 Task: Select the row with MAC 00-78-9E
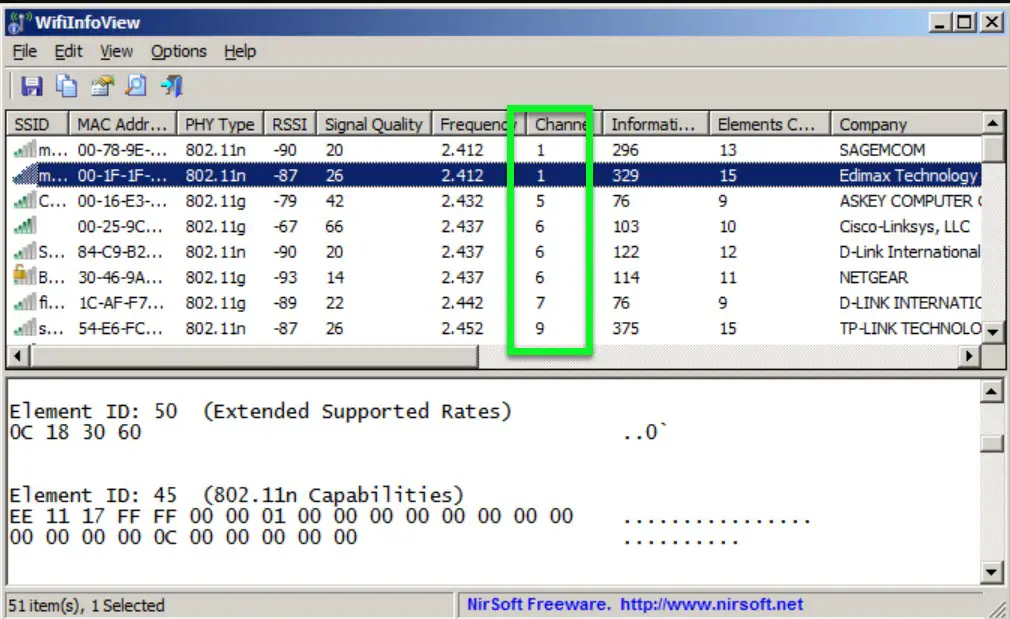click(494, 149)
